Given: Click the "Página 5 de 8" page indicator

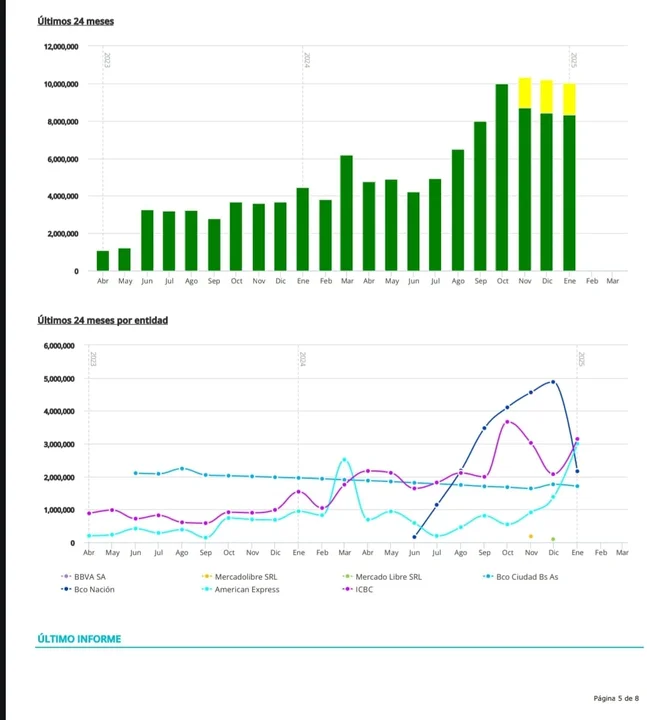Looking at the screenshot, I should coord(615,697).
